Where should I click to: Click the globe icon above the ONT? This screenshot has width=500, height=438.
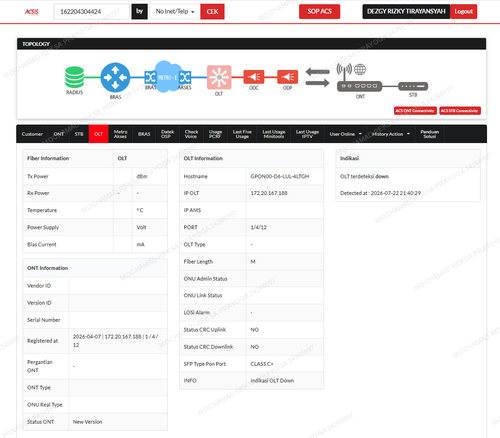tap(360, 69)
